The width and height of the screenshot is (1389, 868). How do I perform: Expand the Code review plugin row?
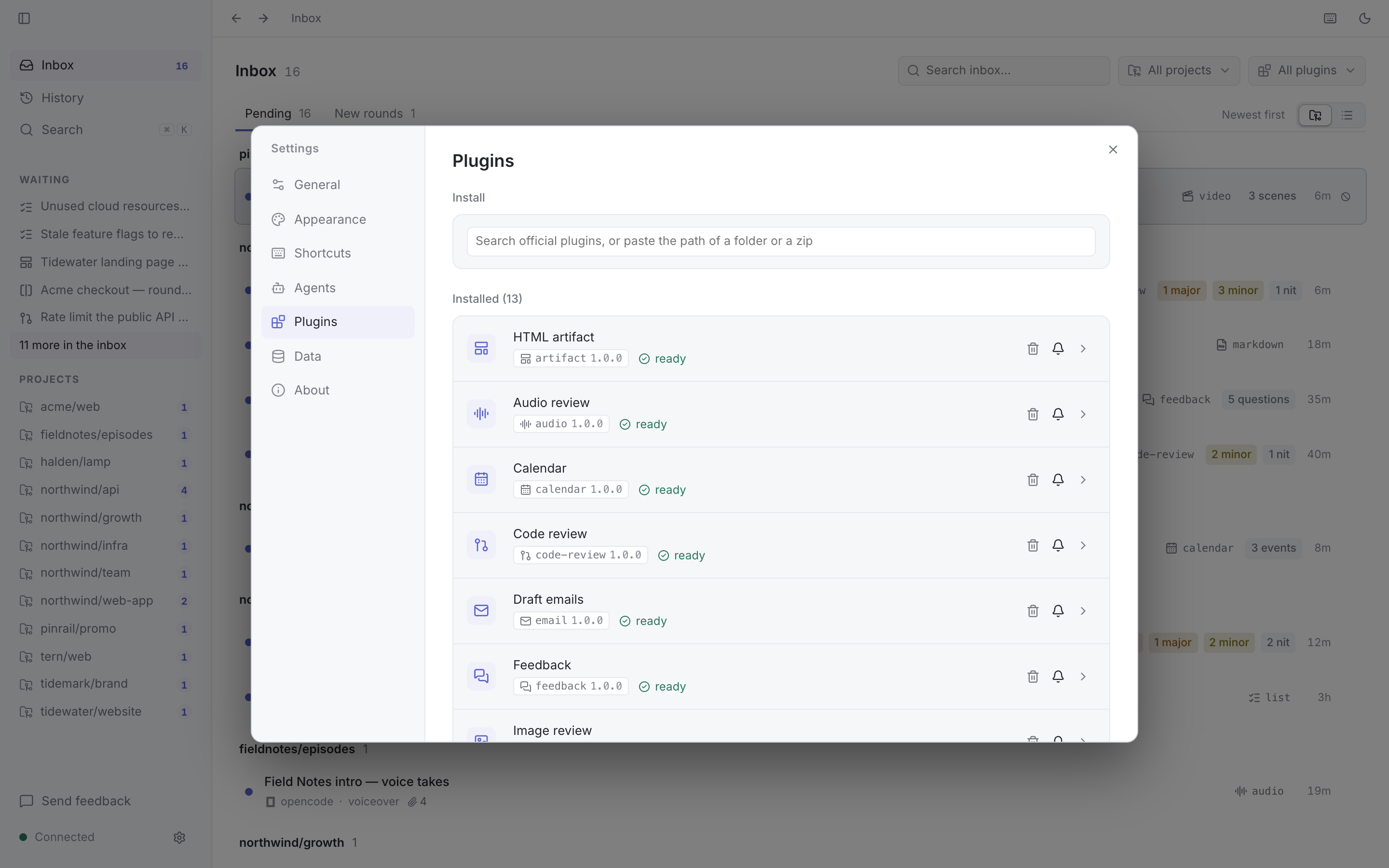point(1083,545)
